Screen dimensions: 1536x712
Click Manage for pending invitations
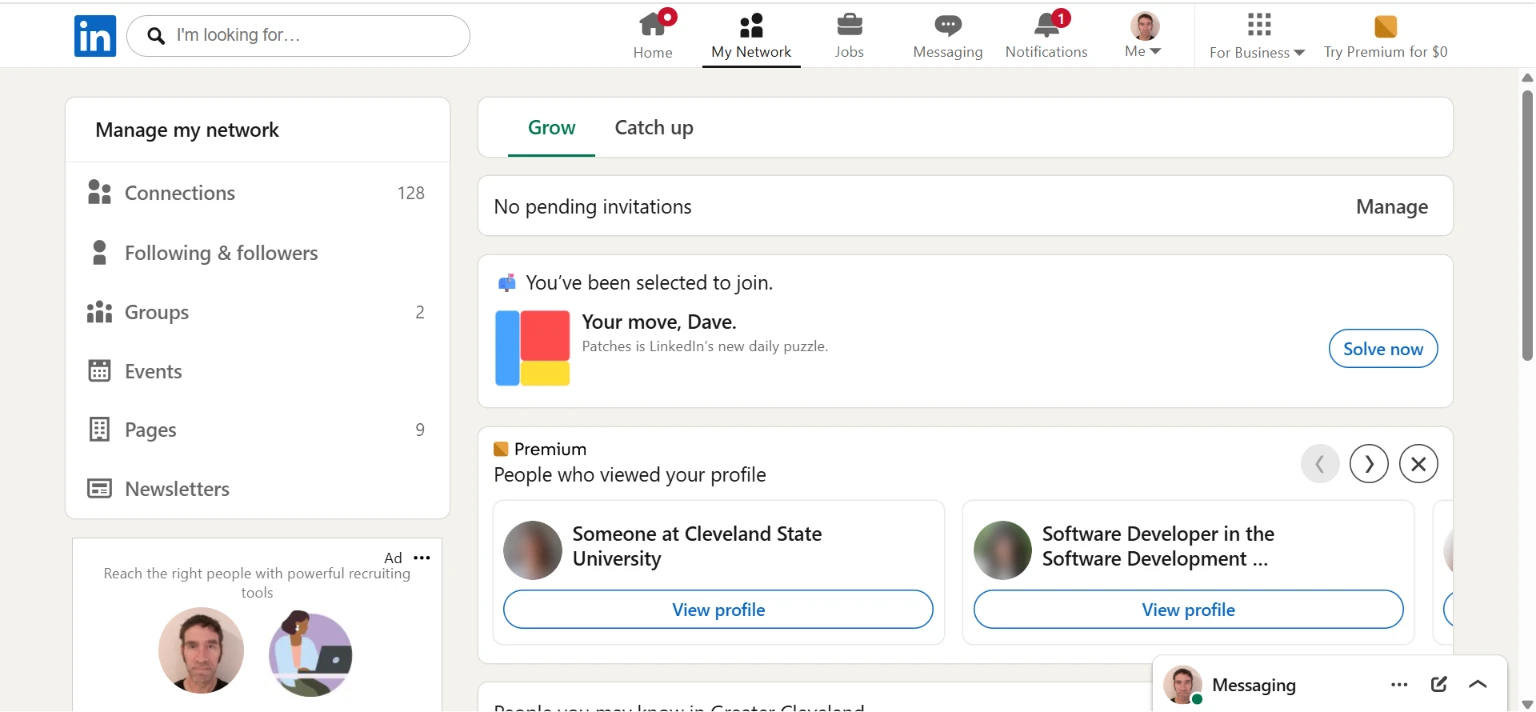(1391, 207)
